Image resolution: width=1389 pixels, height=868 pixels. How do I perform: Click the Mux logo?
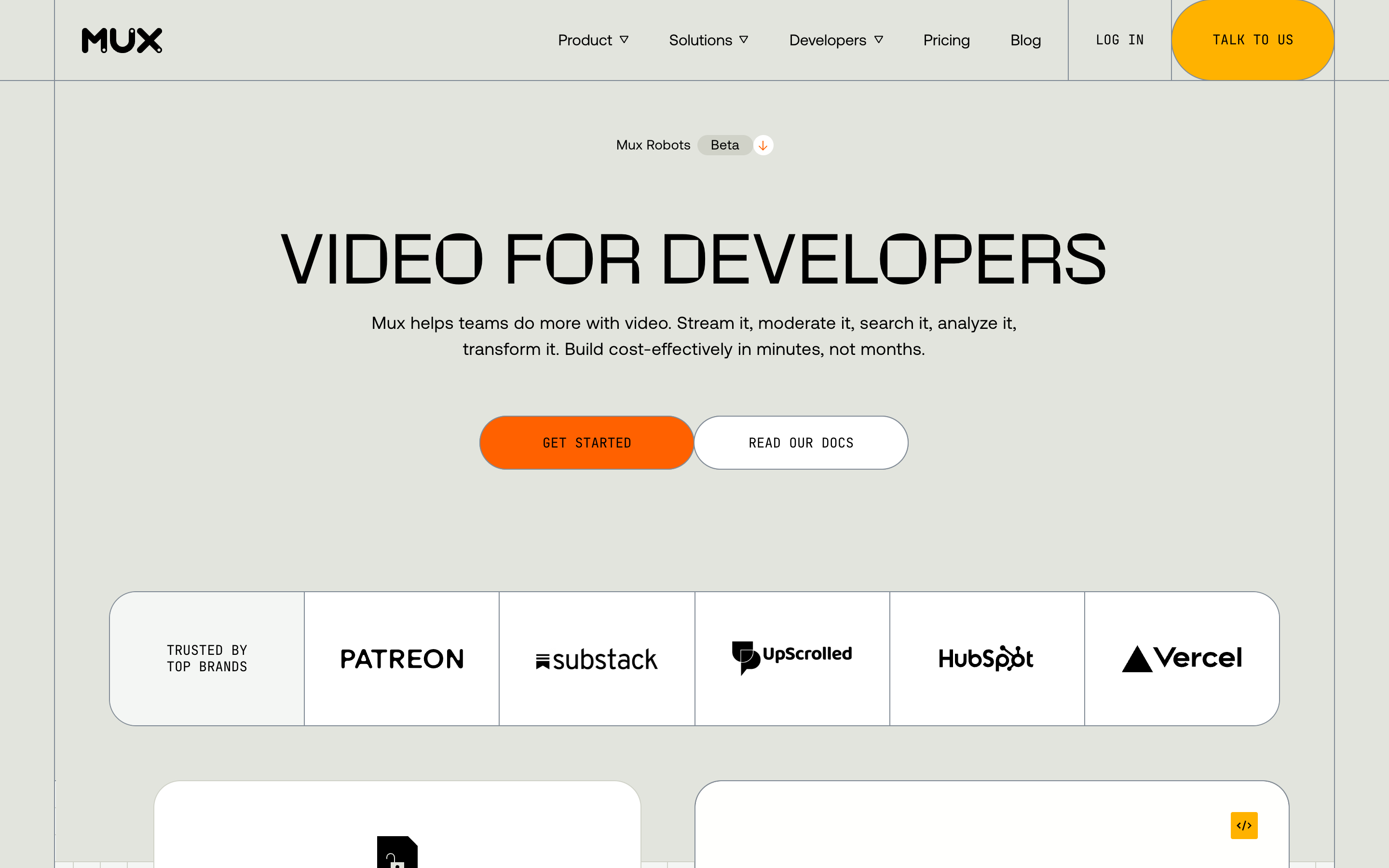tap(122, 40)
